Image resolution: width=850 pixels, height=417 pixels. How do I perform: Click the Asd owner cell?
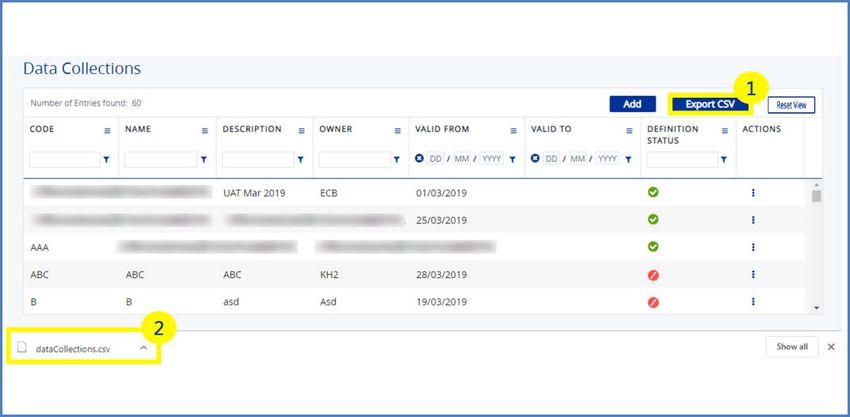pos(328,302)
